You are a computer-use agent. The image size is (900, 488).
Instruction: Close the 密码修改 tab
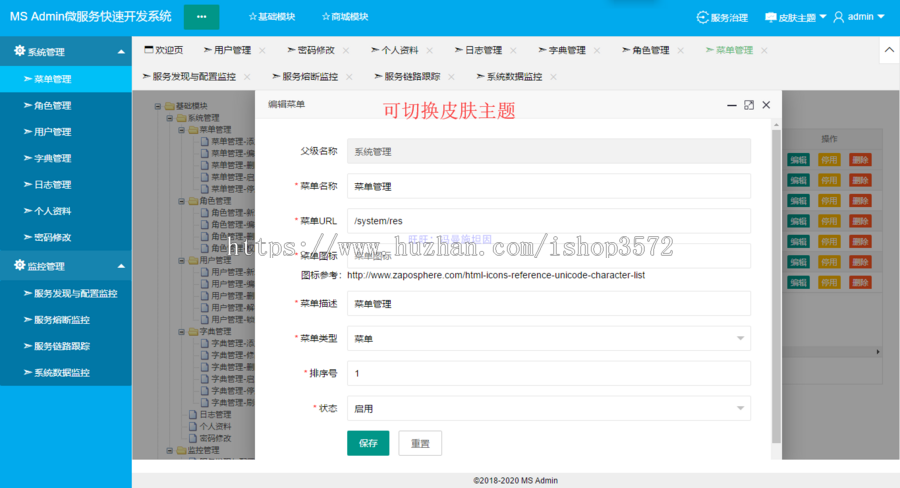[346, 51]
